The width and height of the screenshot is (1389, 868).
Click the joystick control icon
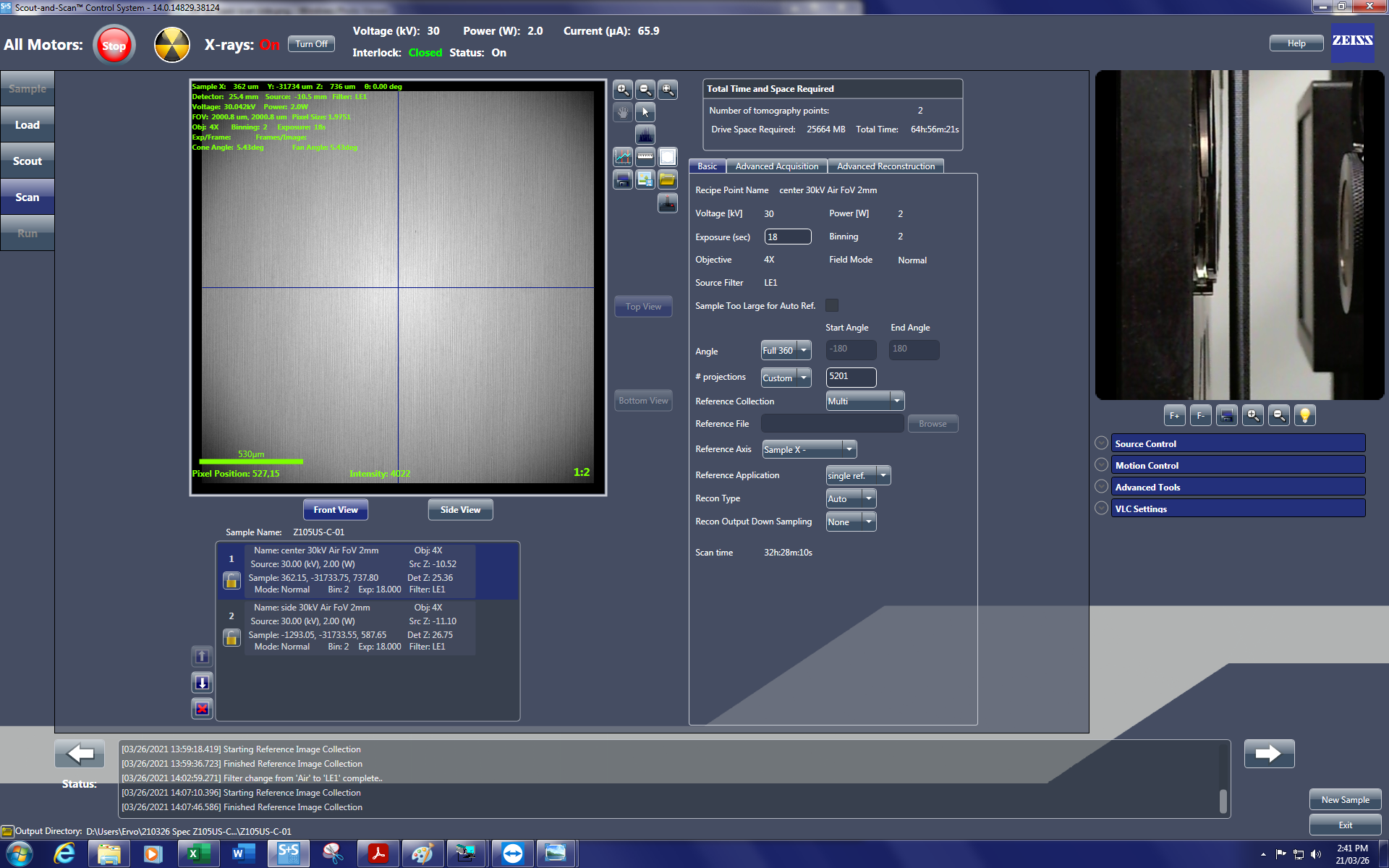point(667,203)
